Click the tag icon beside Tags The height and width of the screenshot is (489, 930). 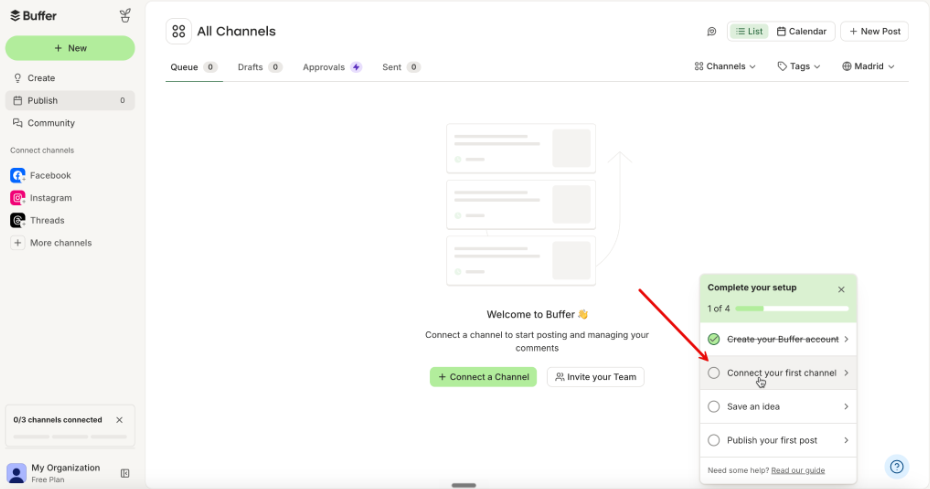(782, 66)
